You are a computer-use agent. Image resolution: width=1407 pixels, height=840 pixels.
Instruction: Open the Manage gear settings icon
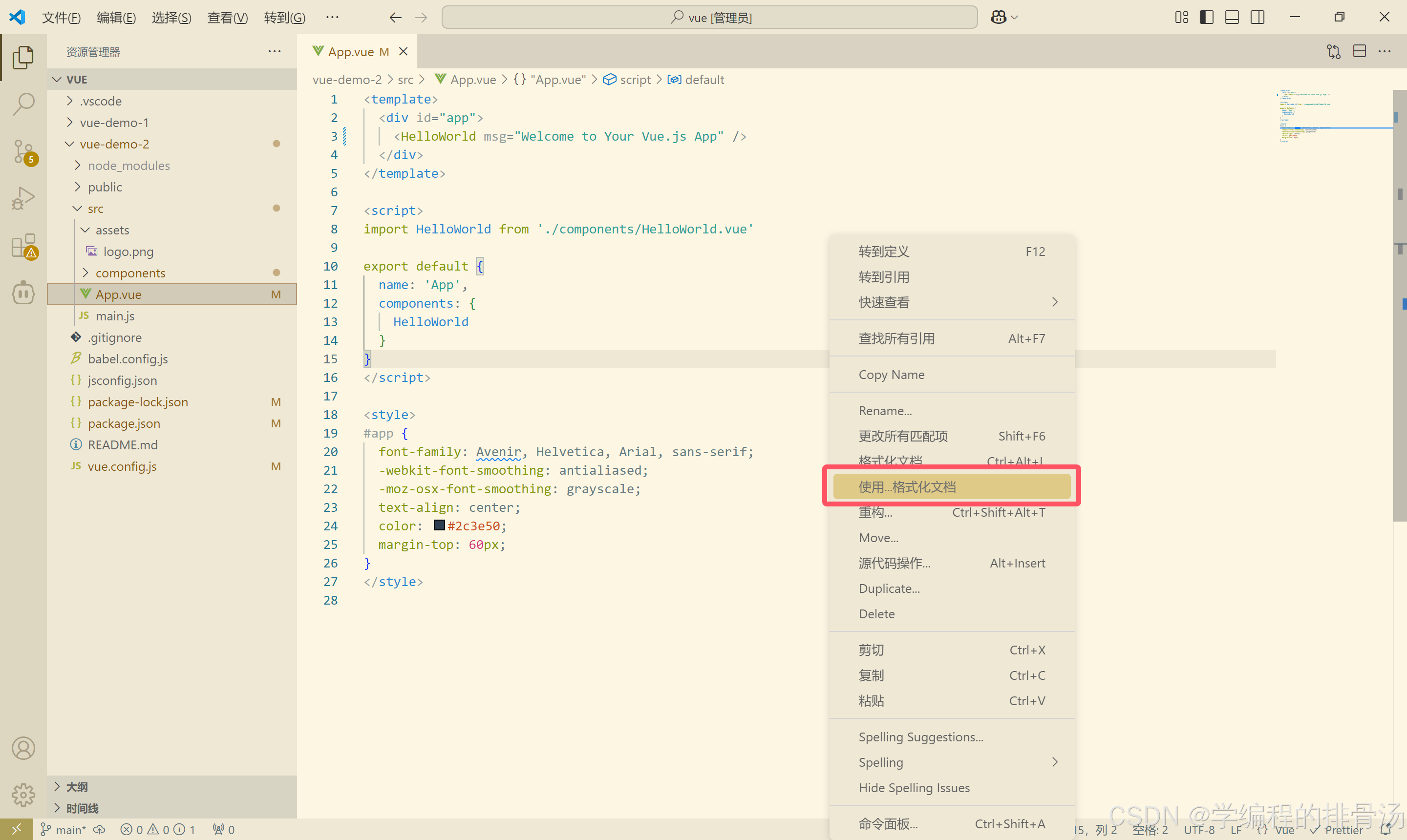23,795
